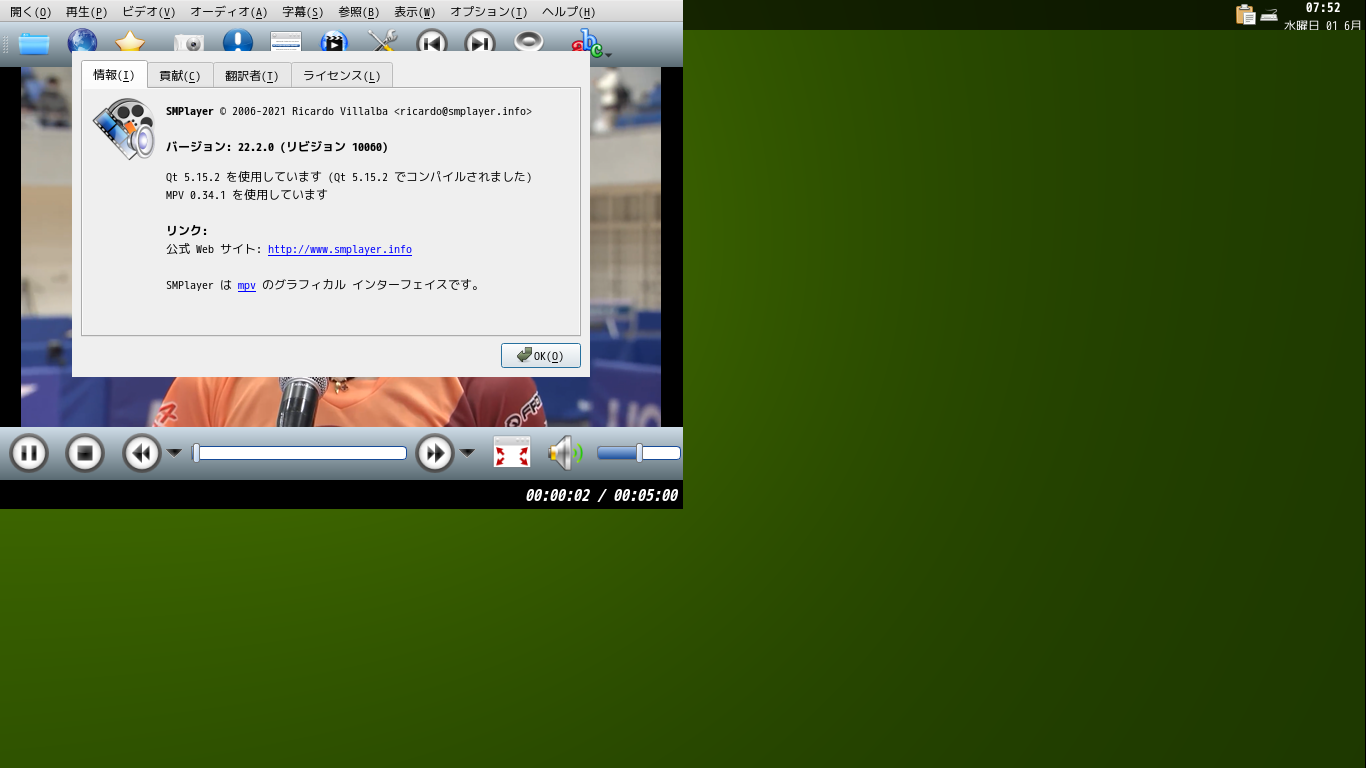
Task: Click the ricardo@smplayer.info email text
Action: click(463, 111)
